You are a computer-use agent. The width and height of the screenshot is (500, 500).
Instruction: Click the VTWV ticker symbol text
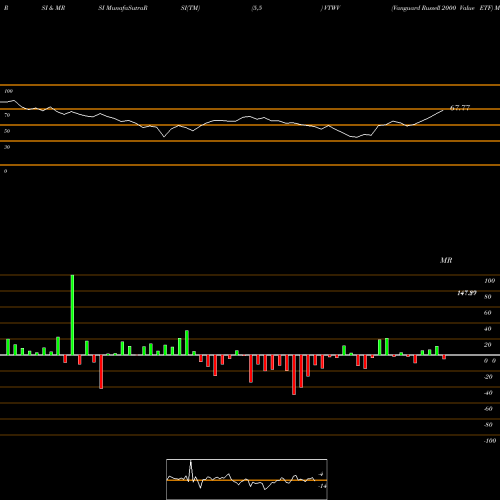click(x=331, y=8)
